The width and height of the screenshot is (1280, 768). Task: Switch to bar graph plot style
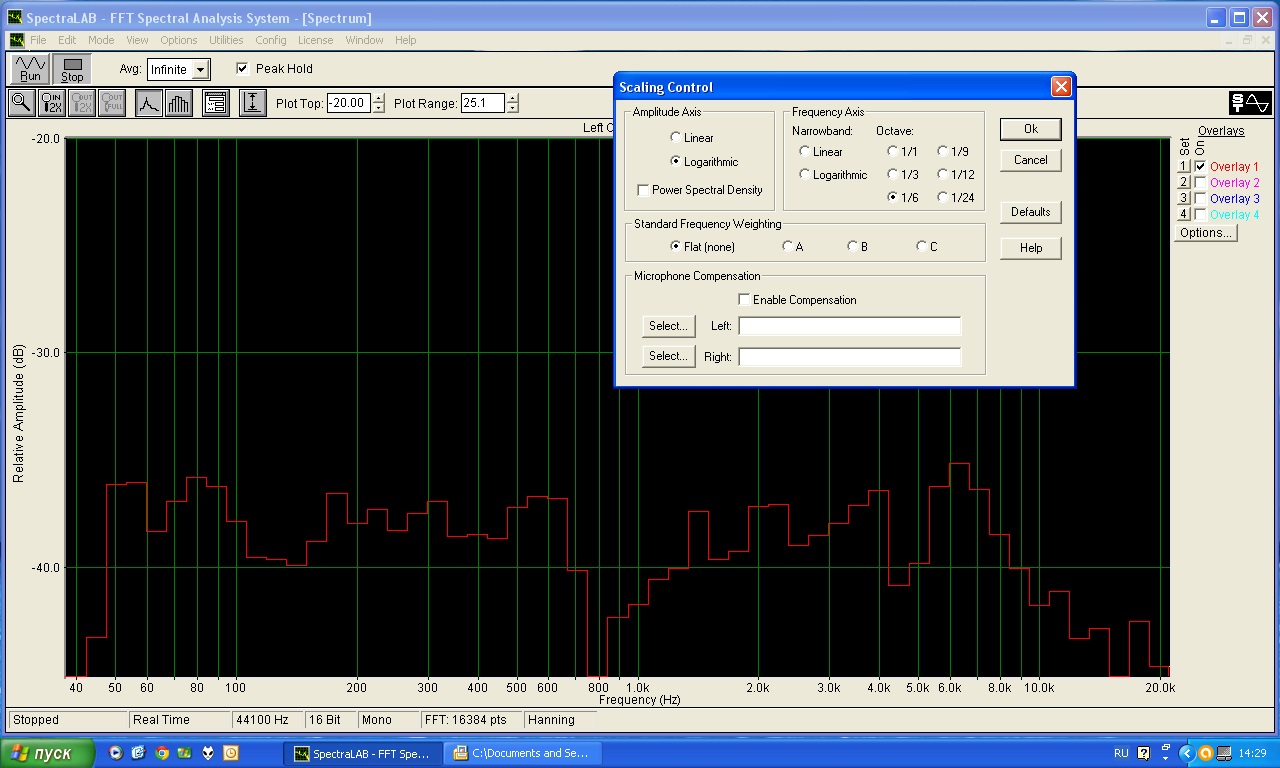(x=179, y=103)
